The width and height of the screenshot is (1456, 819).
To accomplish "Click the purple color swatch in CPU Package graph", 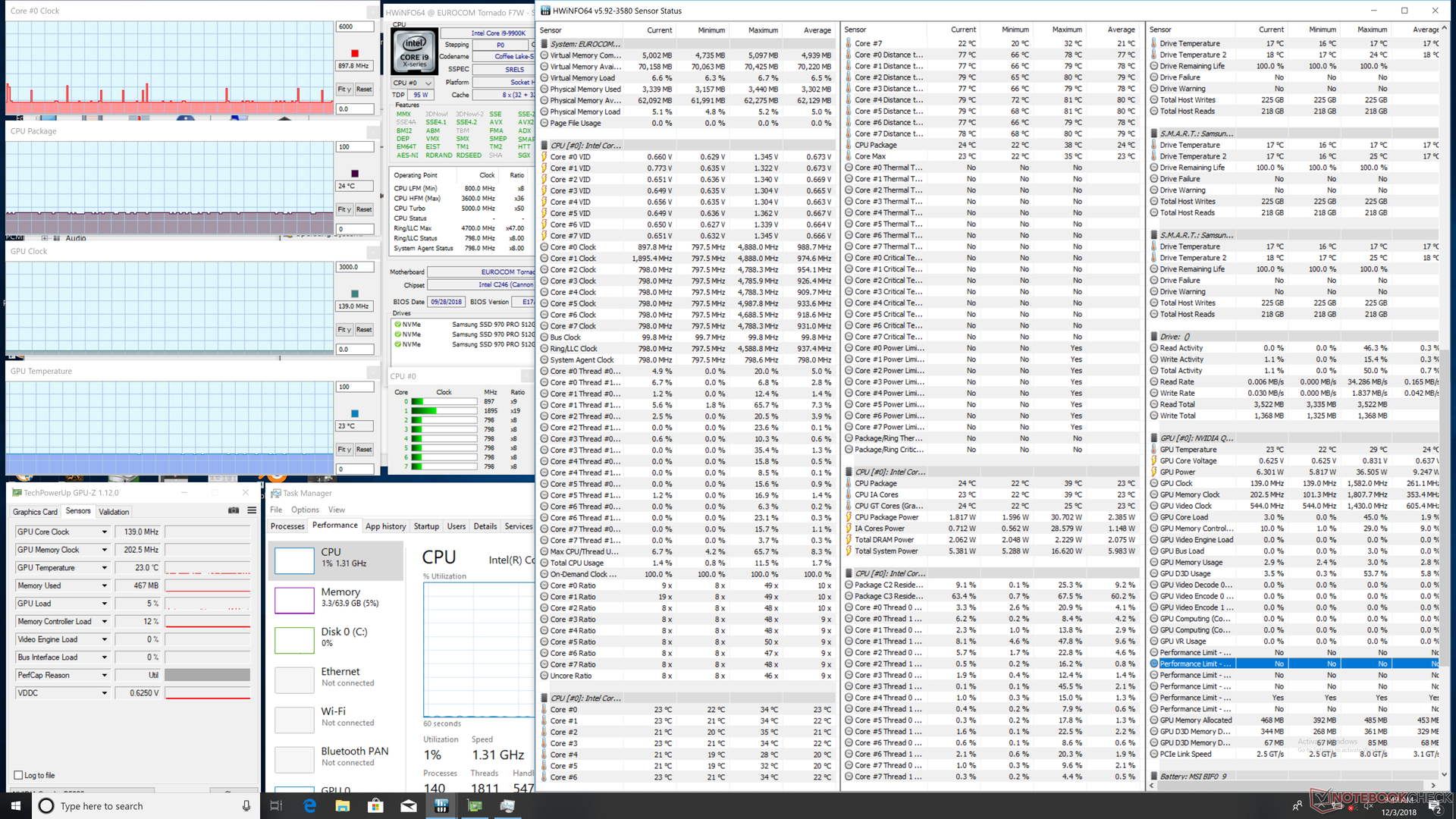I will click(354, 174).
